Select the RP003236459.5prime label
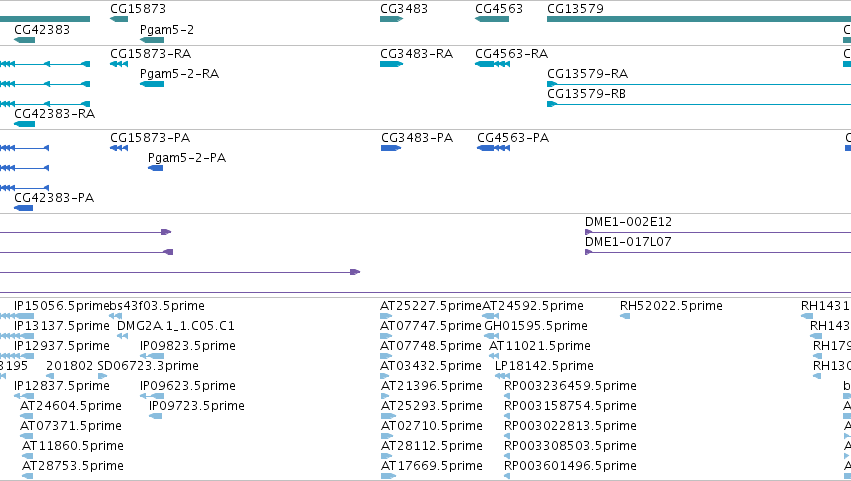The height and width of the screenshot is (481, 851). pos(570,385)
